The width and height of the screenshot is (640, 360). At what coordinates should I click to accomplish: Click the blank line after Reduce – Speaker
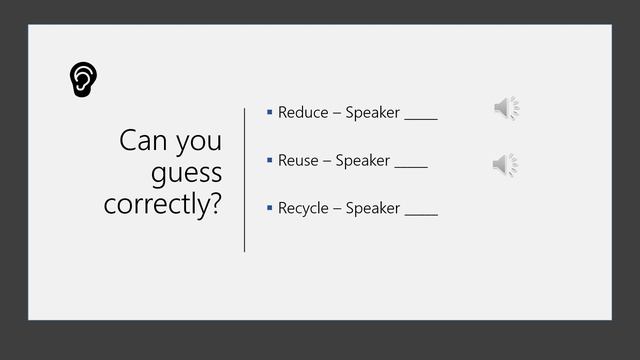pos(421,119)
